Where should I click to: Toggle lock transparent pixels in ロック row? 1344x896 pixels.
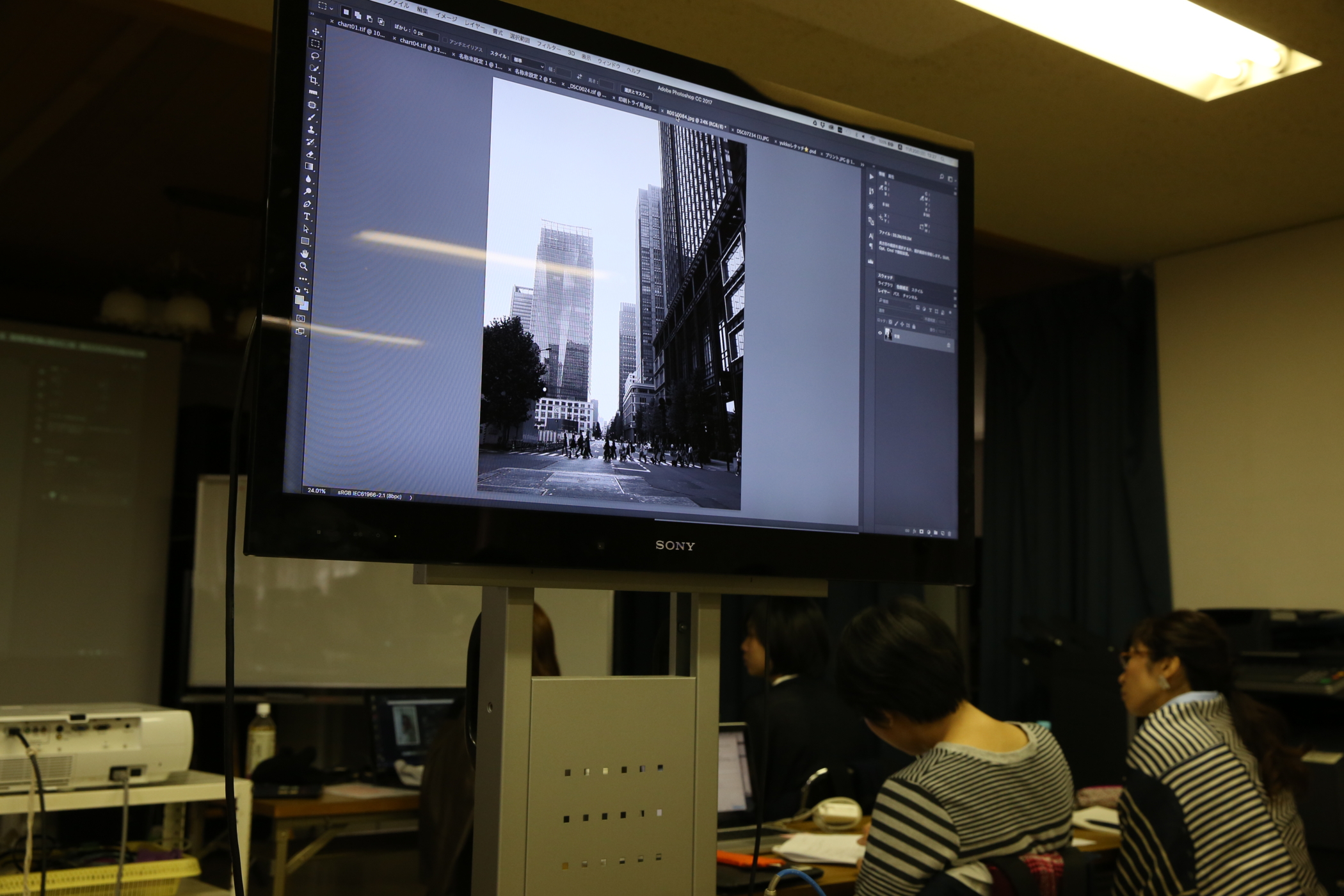pos(890,322)
